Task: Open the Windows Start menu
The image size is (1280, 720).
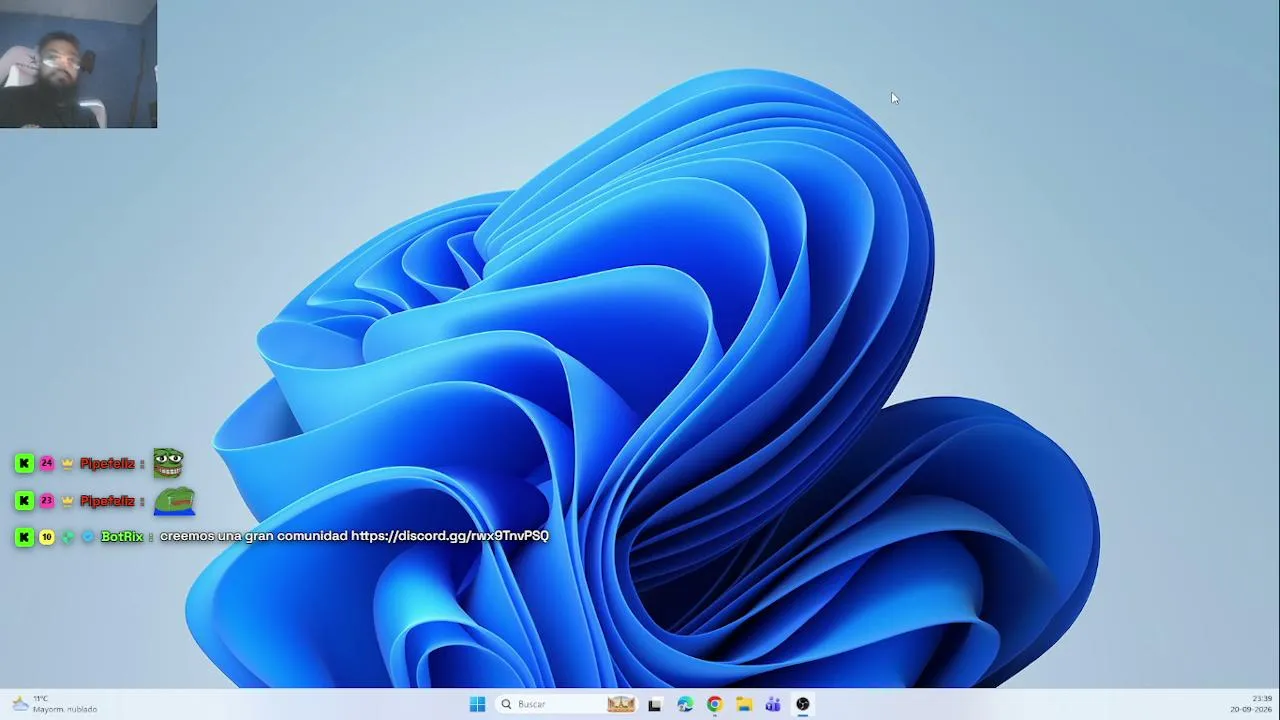Action: click(x=477, y=704)
